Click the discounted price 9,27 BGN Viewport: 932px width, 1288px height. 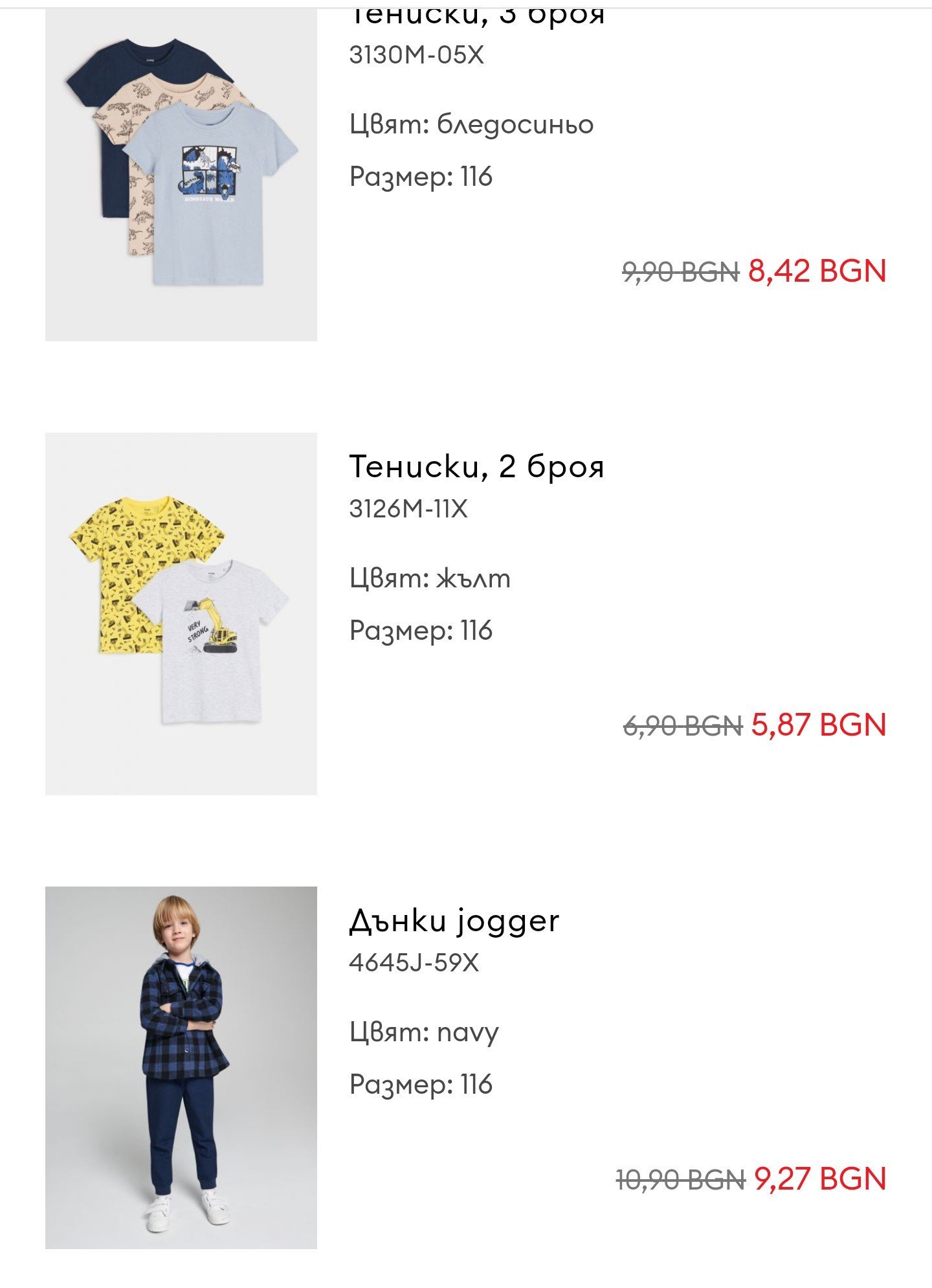pos(819,1179)
